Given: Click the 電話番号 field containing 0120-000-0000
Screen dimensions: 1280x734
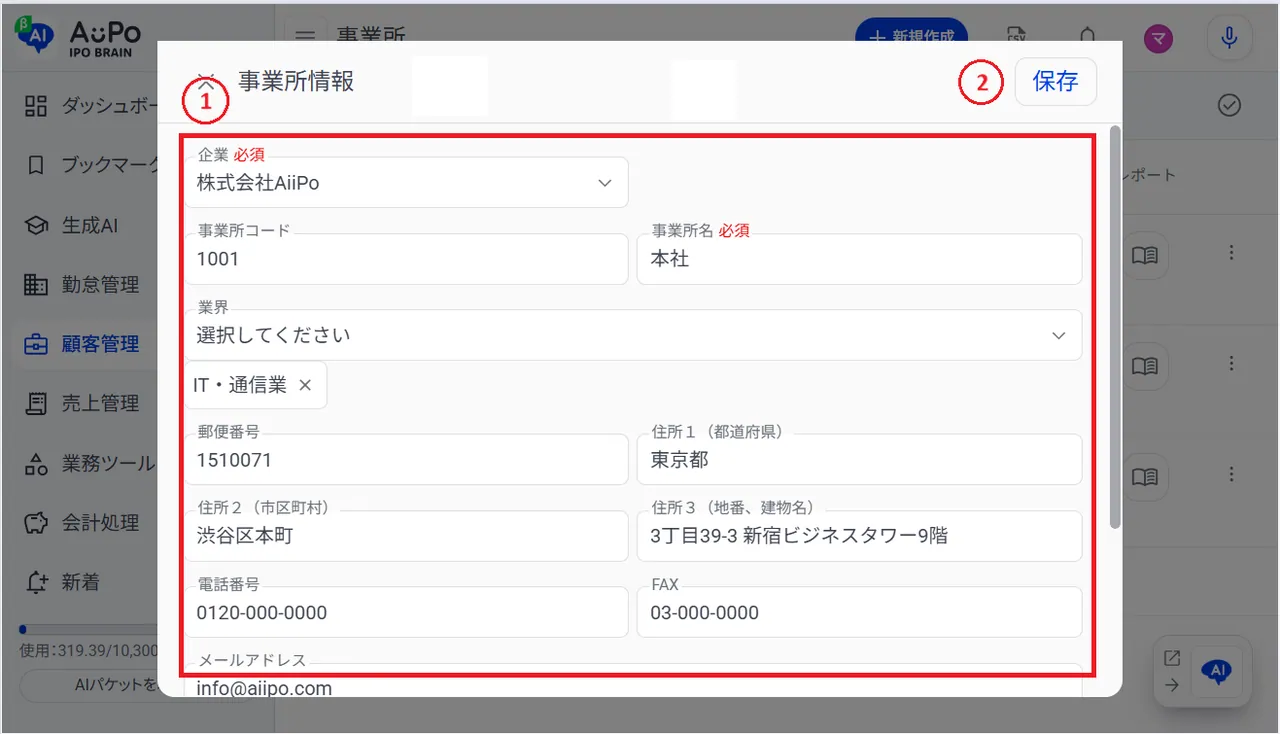Looking at the screenshot, I should coord(406,612).
